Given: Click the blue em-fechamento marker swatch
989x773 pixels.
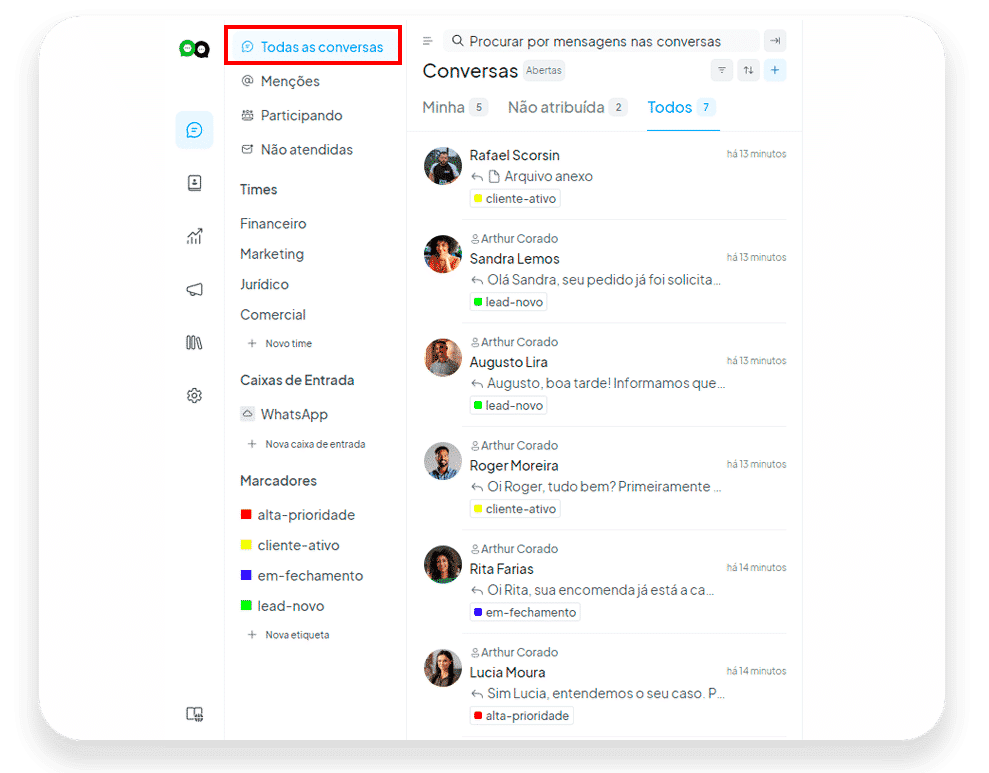Looking at the screenshot, I should pyautogui.click(x=246, y=574).
